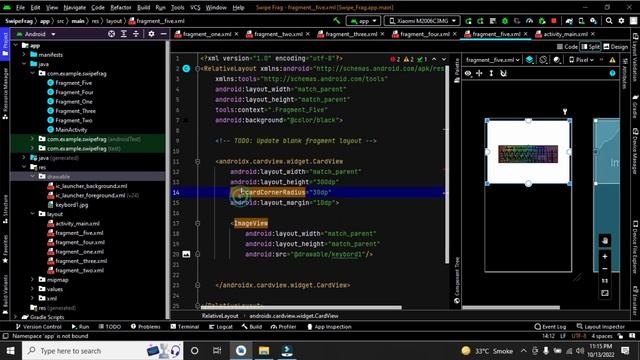
Task: Switch editor to Code view mode
Action: tap(567, 47)
